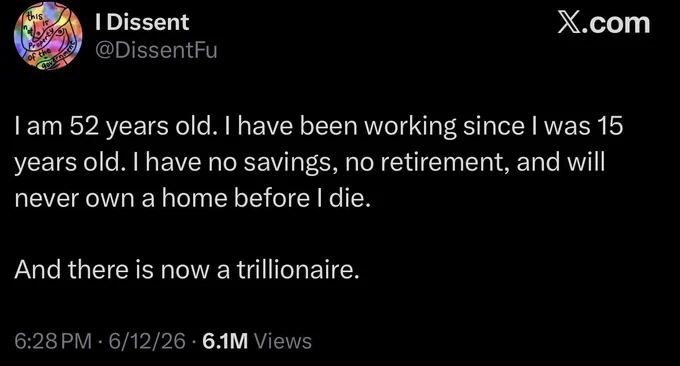Click the word Views in post footer
Viewport: 680px width, 366px height.
point(283,341)
